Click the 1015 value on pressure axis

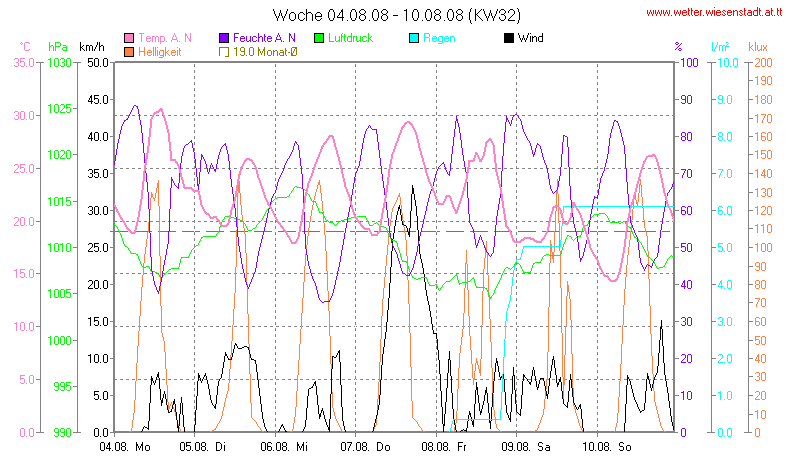tap(59, 202)
